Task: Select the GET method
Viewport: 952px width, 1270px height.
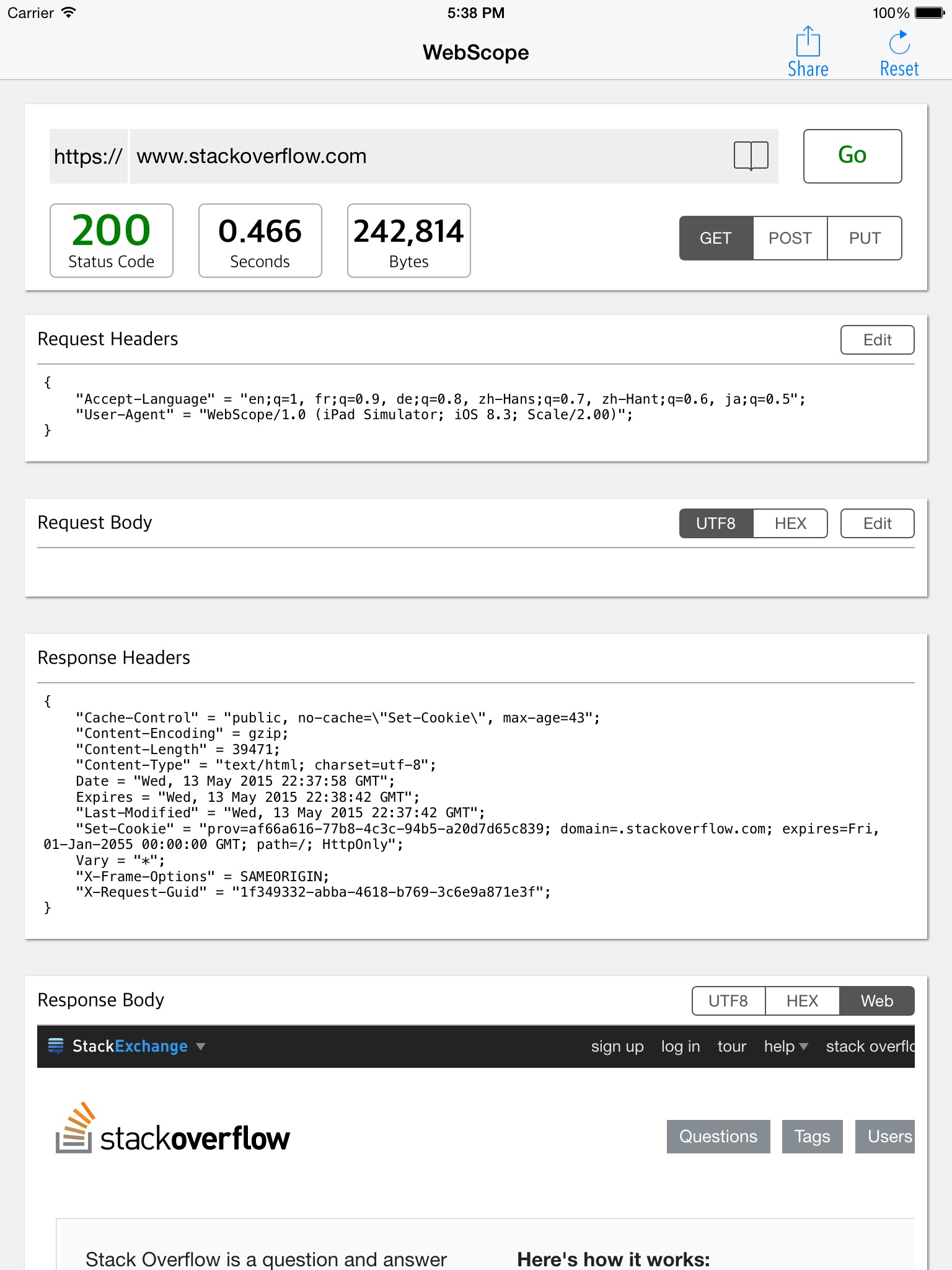Action: (716, 238)
